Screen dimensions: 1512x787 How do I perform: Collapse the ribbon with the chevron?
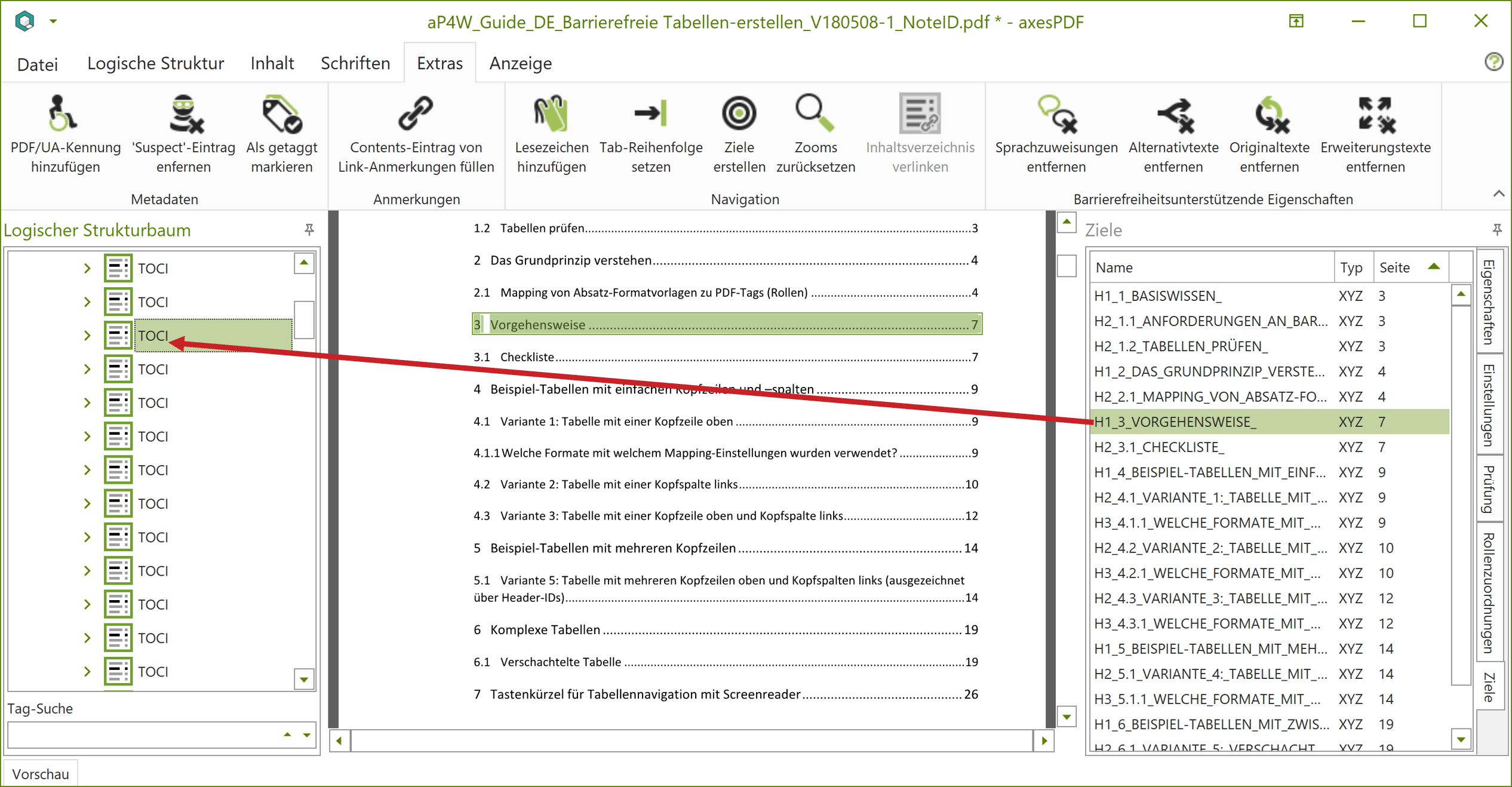tap(1498, 193)
